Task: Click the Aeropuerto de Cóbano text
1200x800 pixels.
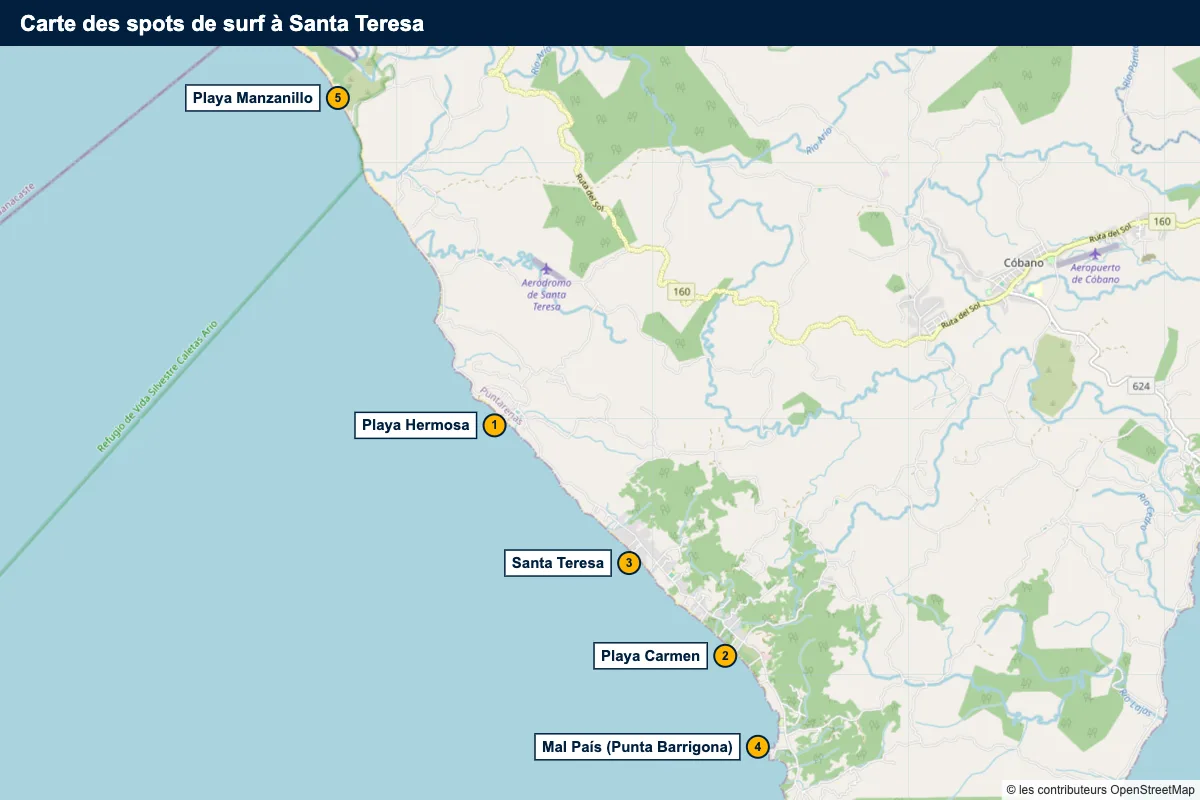Action: (x=1095, y=273)
